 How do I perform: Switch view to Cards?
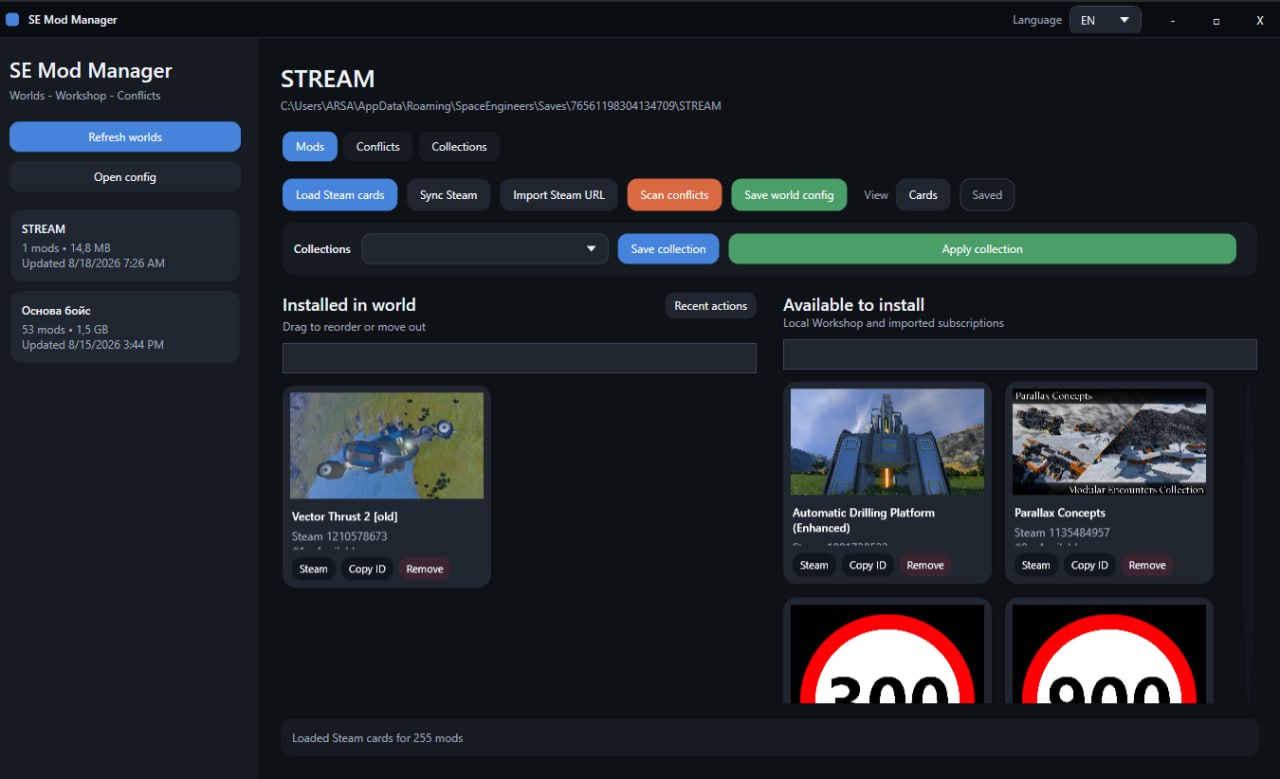(x=923, y=195)
